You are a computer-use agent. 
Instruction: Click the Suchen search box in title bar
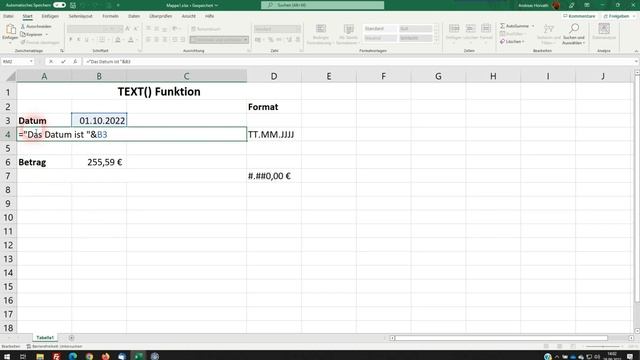[322, 5]
